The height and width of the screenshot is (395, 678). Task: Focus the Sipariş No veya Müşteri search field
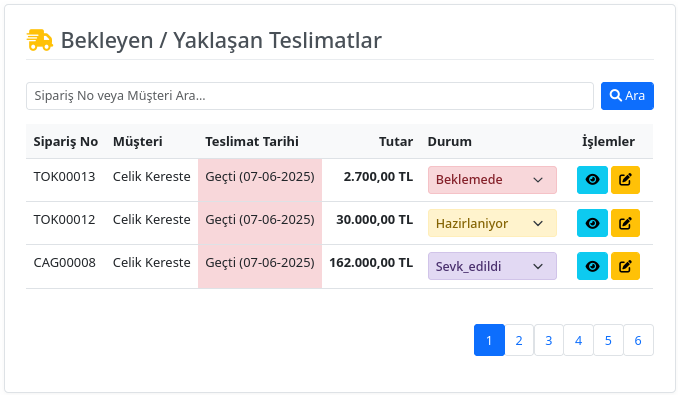[x=310, y=96]
